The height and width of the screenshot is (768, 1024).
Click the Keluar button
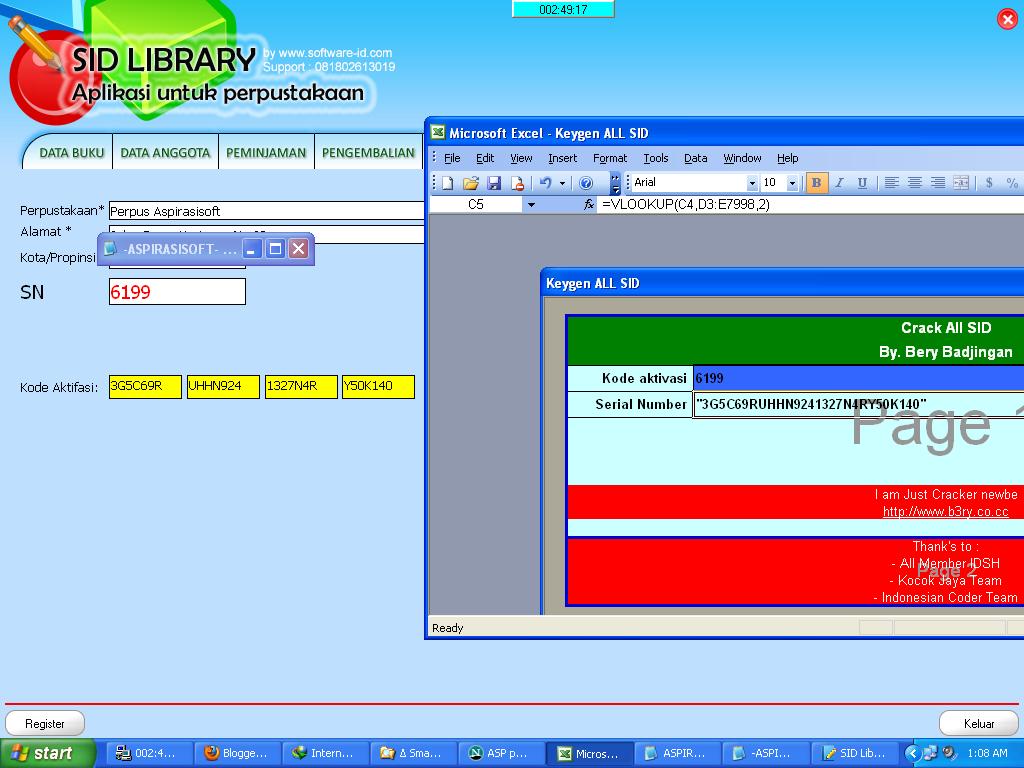click(x=978, y=724)
